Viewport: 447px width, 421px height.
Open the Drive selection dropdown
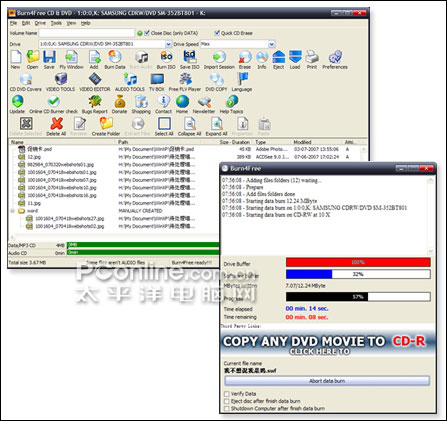(x=169, y=44)
